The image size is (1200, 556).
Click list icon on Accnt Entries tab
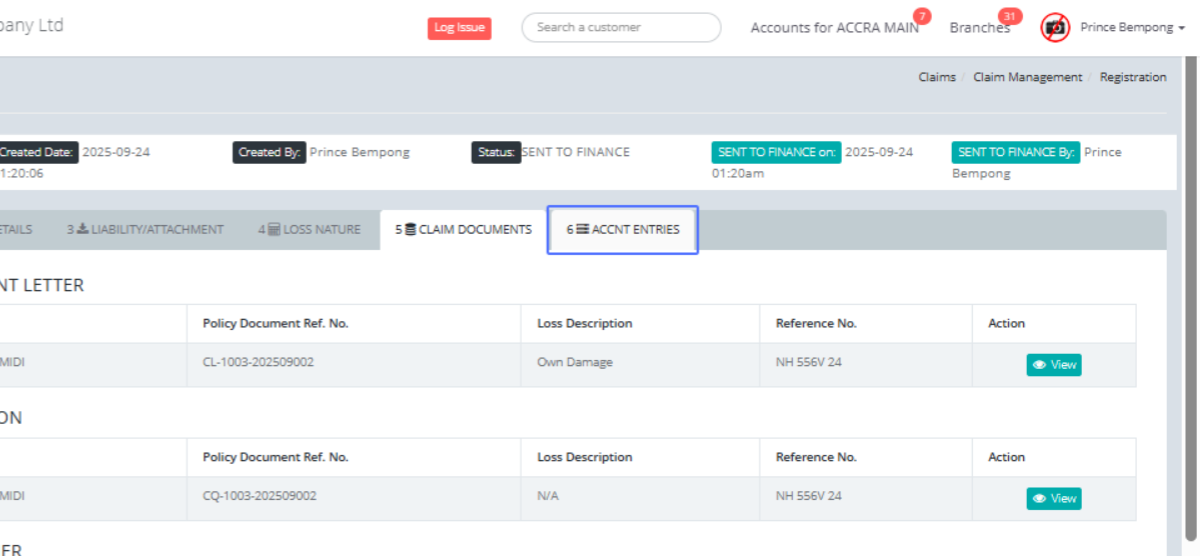tap(583, 230)
